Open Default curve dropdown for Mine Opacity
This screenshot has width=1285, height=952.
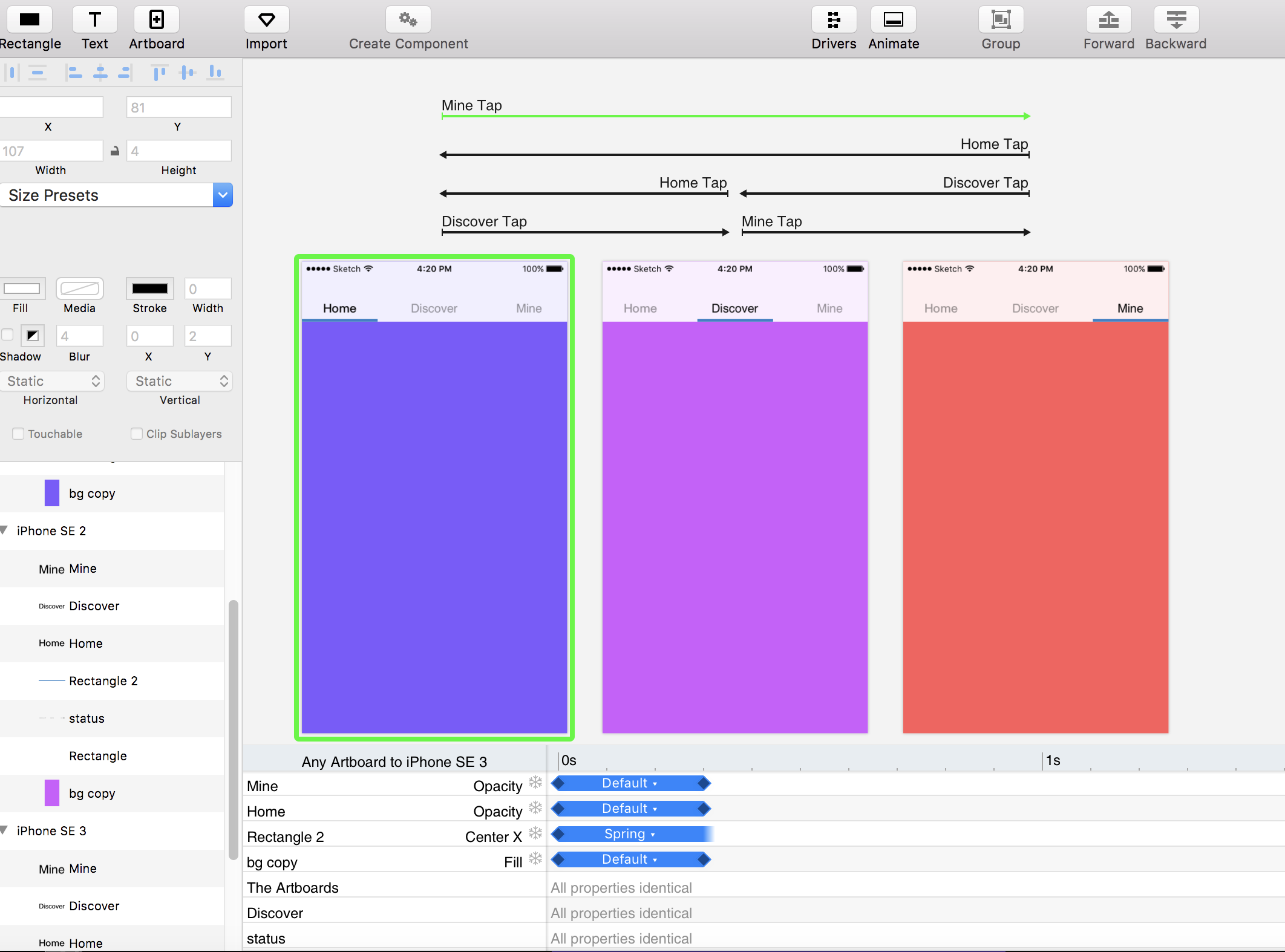[x=630, y=783]
